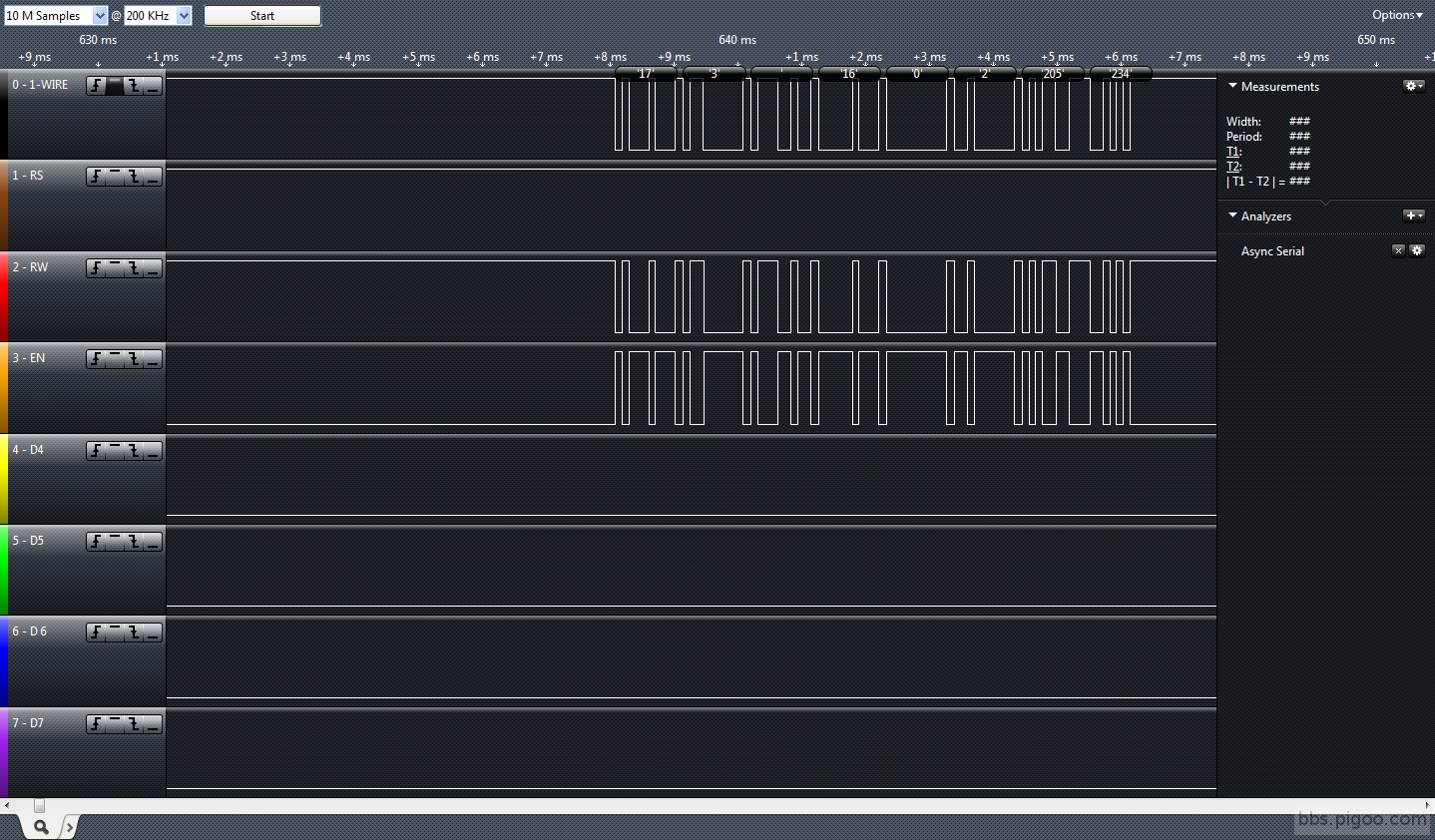Image resolution: width=1435 pixels, height=840 pixels.
Task: Click decoded byte label '3'
Action: [x=714, y=74]
